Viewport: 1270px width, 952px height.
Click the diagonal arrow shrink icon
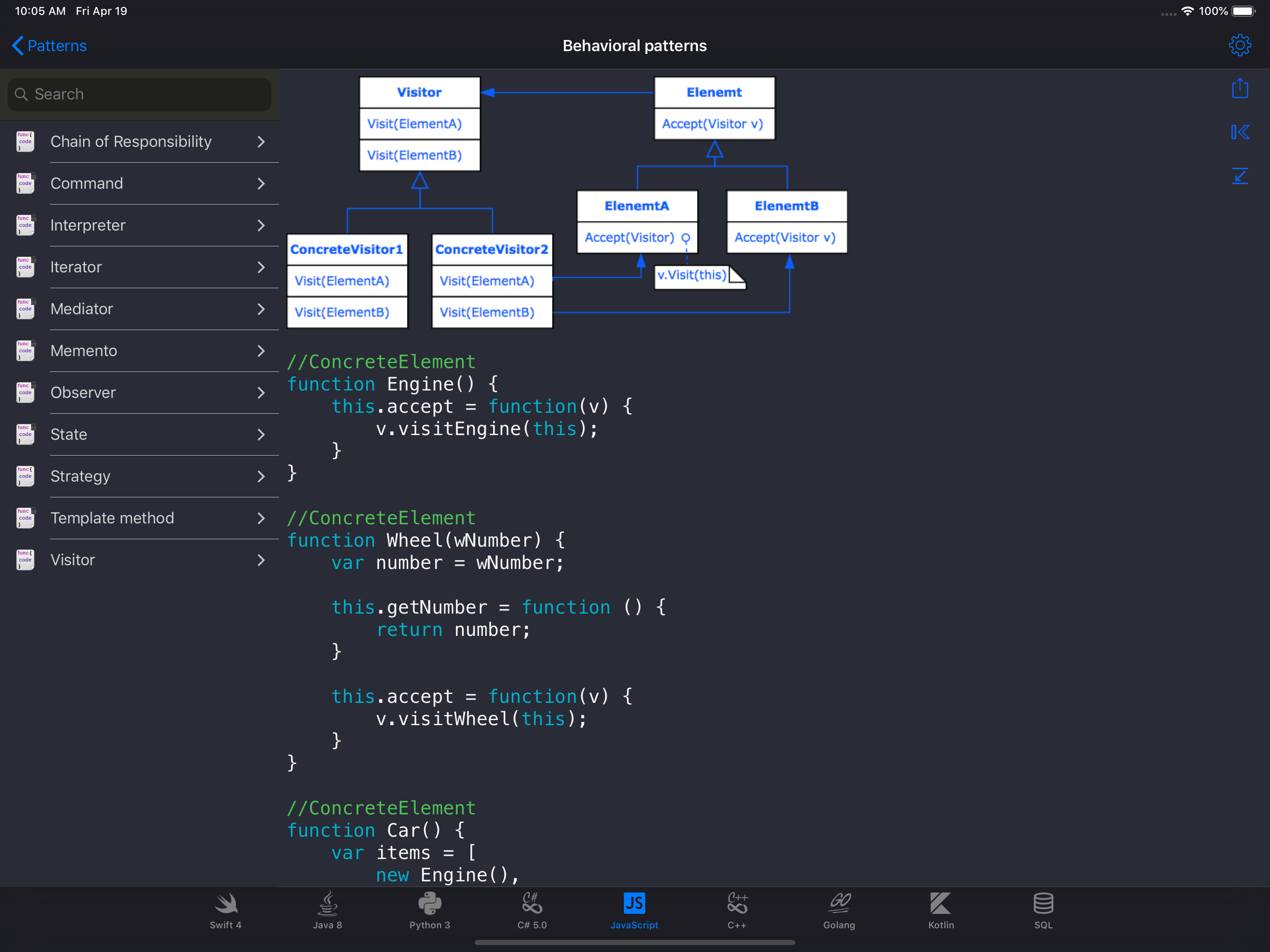coord(1240,176)
